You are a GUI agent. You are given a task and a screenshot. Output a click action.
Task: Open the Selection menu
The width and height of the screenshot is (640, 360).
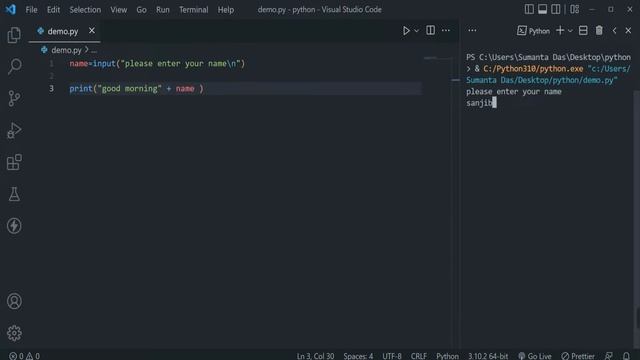85,9
